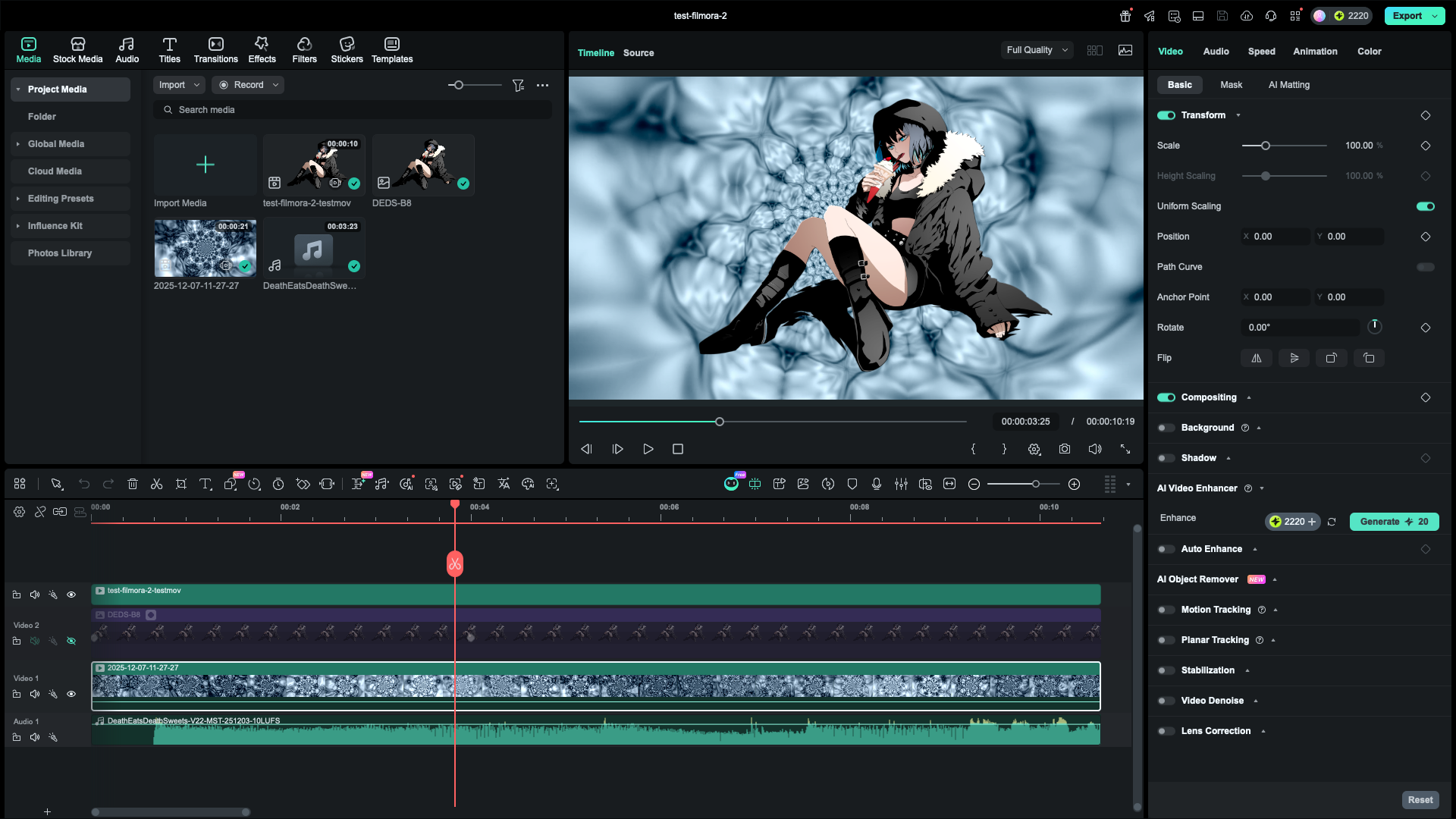This screenshot has width=1456, height=819.
Task: Open the Import dropdown
Action: click(x=179, y=85)
